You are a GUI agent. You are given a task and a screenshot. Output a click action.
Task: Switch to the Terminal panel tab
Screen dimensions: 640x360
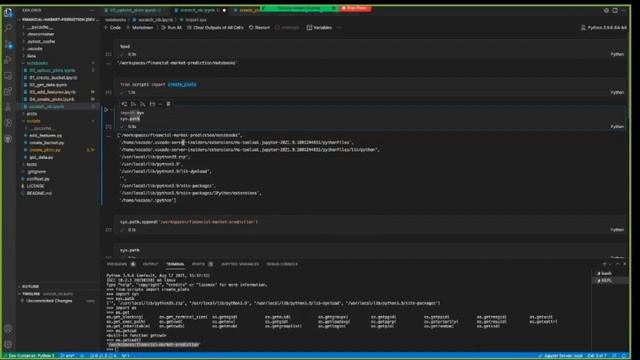(175, 264)
